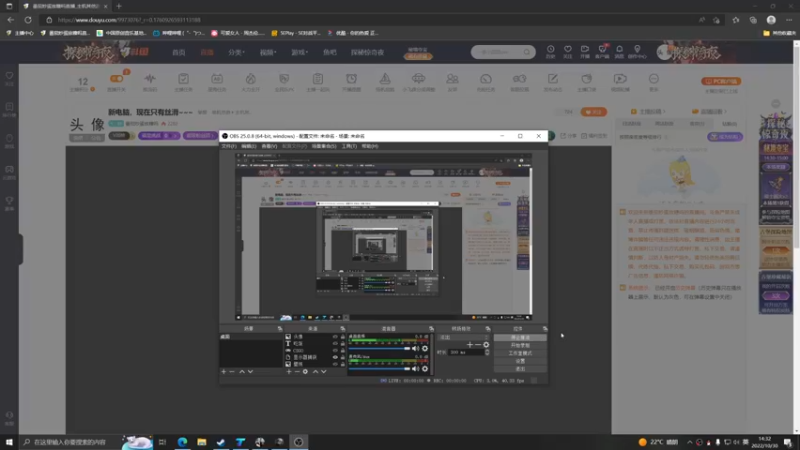
Task: Open the 帮助(H) menu in OBS
Action: pos(370,146)
